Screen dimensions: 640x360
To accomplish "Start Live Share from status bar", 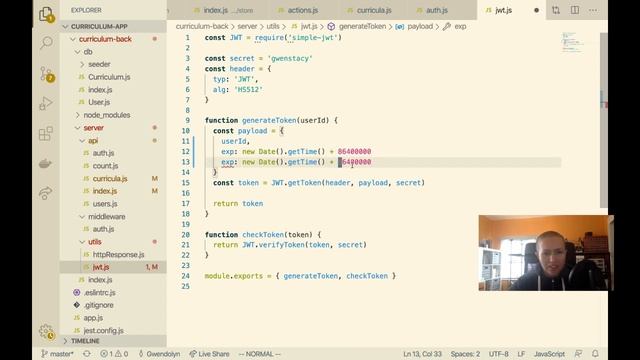I will coord(209,354).
